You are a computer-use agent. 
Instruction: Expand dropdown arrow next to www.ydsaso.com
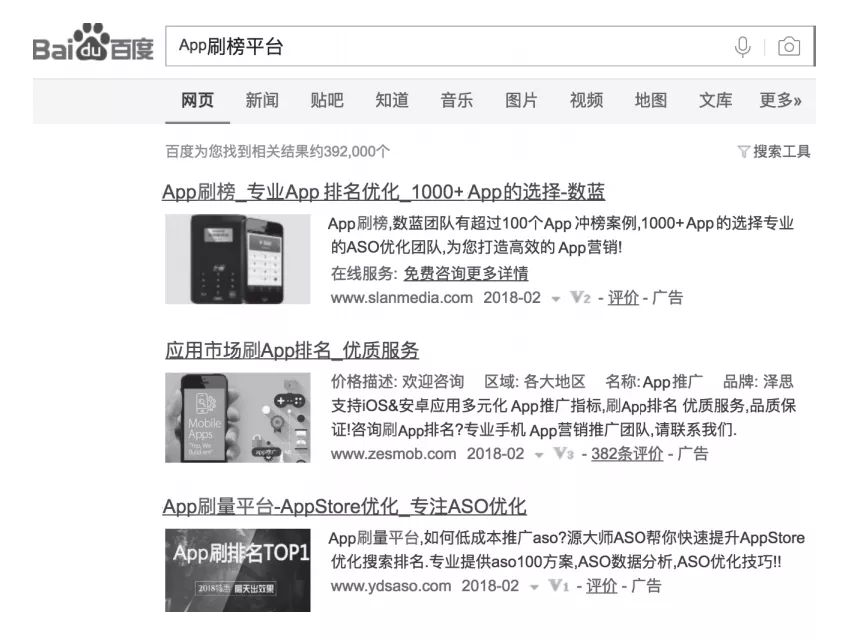(x=534, y=587)
